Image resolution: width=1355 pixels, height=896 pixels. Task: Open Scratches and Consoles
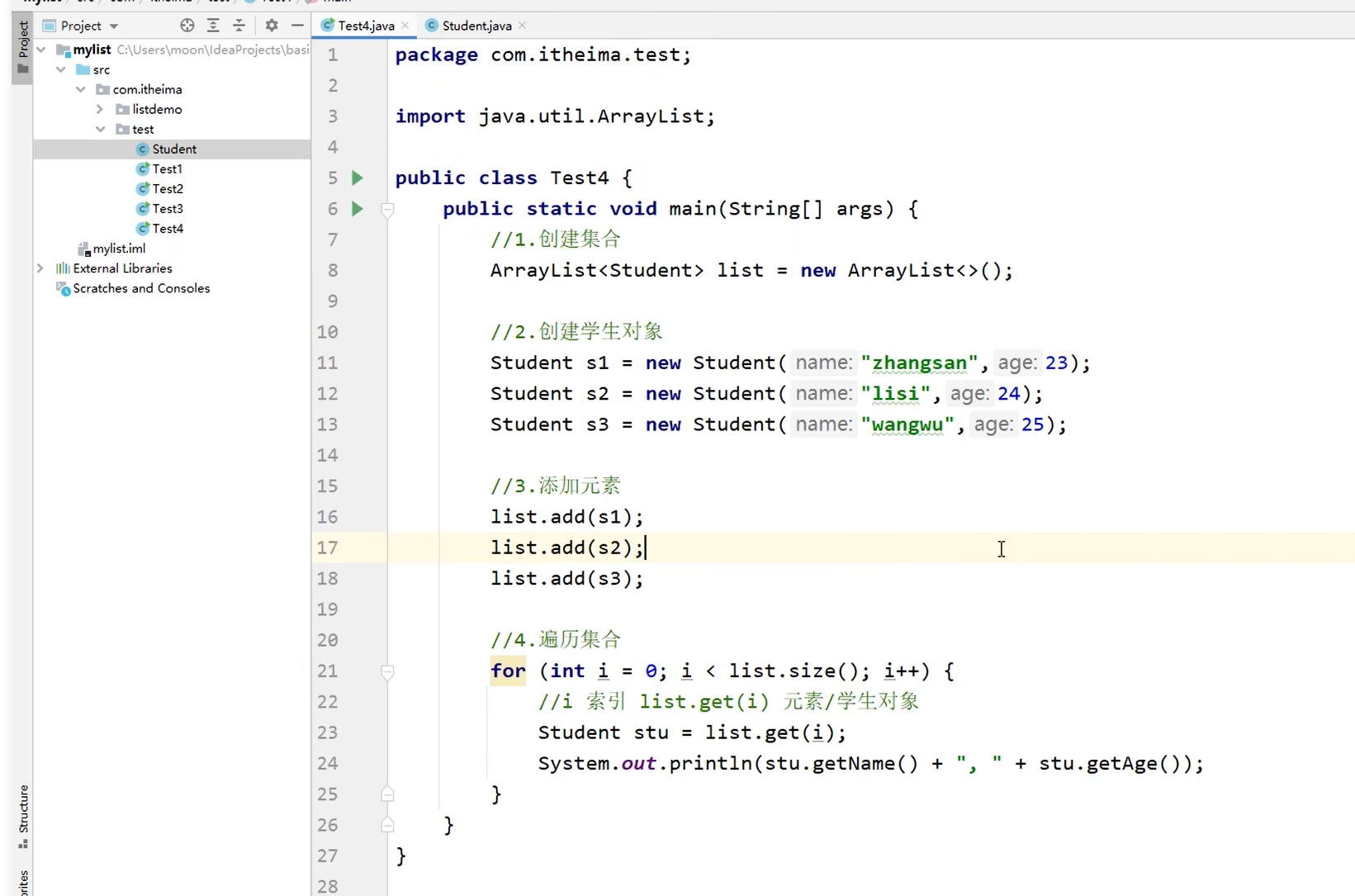pyautogui.click(x=140, y=288)
